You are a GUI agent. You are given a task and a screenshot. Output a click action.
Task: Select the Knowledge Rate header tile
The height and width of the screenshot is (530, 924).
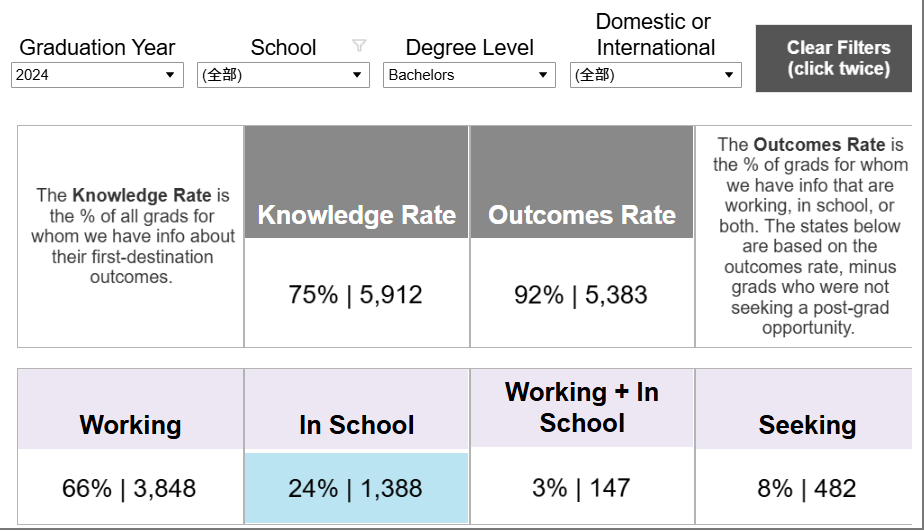click(x=357, y=182)
